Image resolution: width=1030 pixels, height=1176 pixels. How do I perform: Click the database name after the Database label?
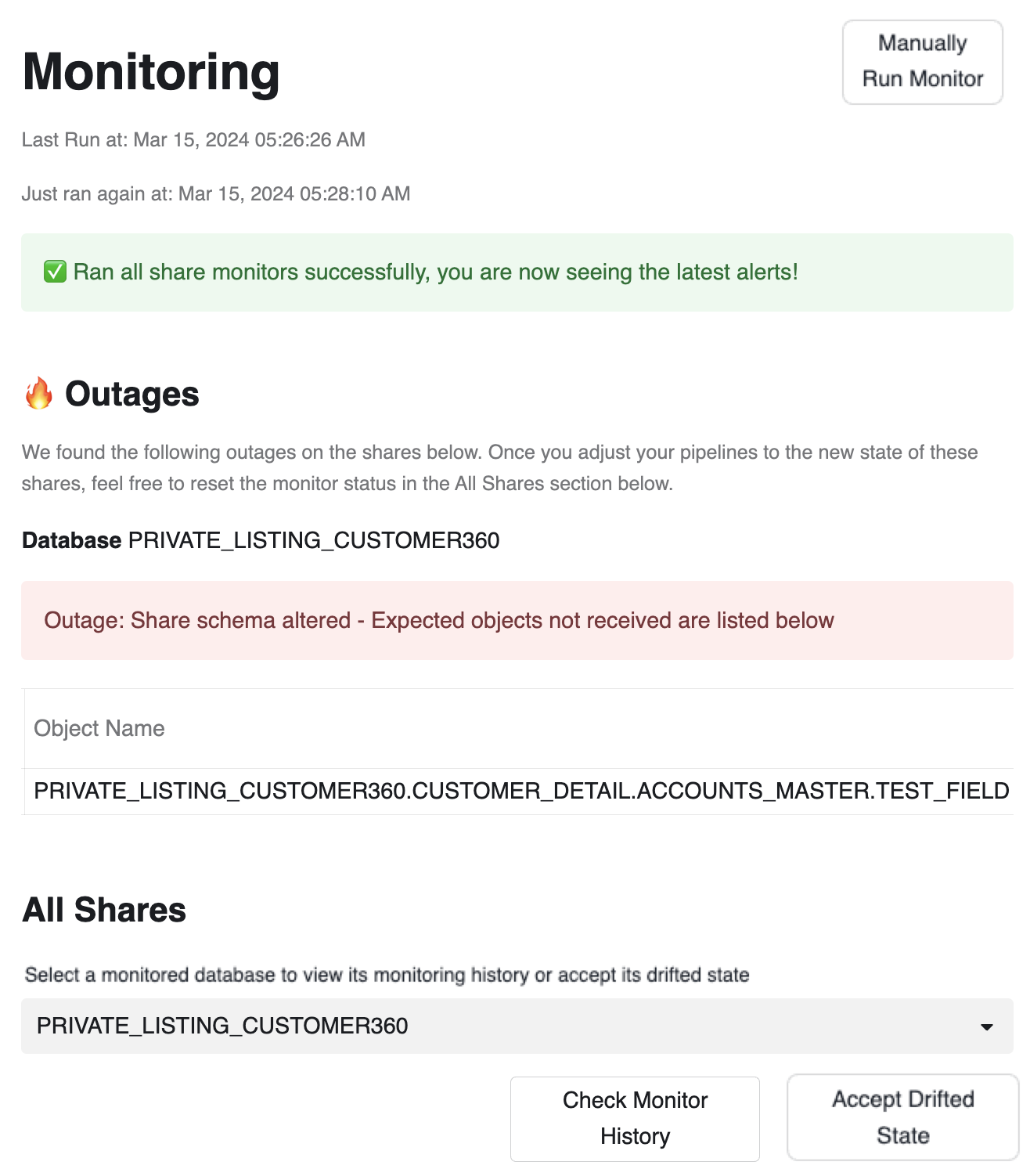coord(314,540)
